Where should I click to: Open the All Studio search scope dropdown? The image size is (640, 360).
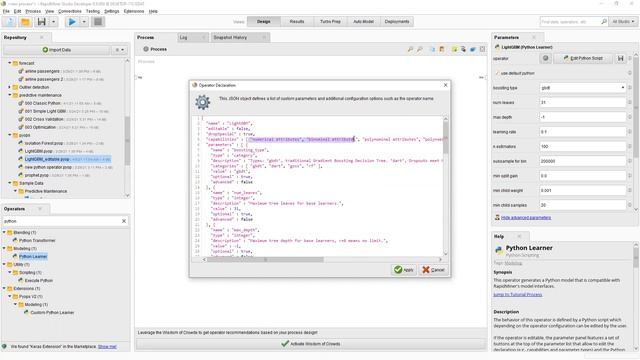point(623,22)
